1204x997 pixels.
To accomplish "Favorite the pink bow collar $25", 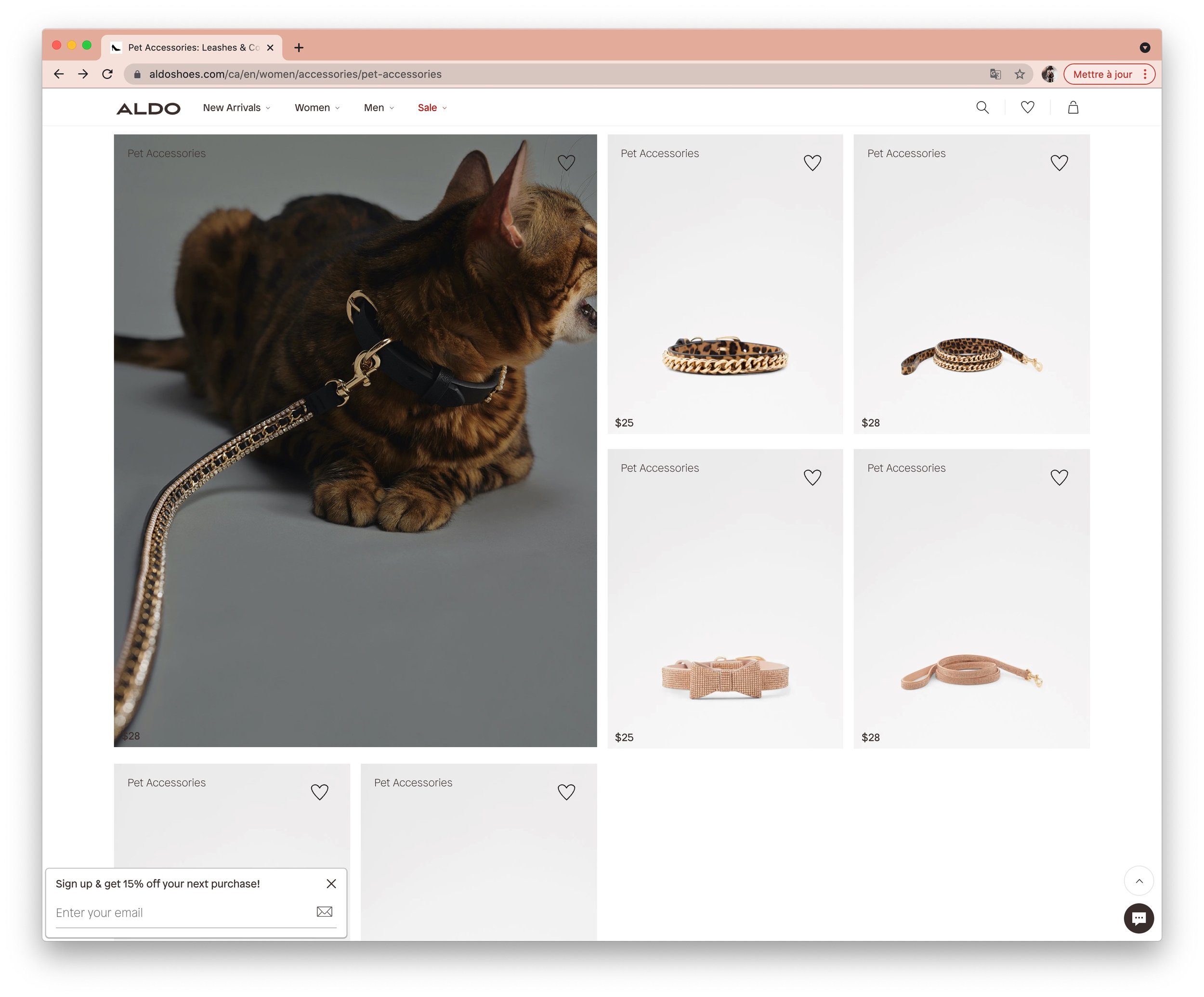I will 812,477.
